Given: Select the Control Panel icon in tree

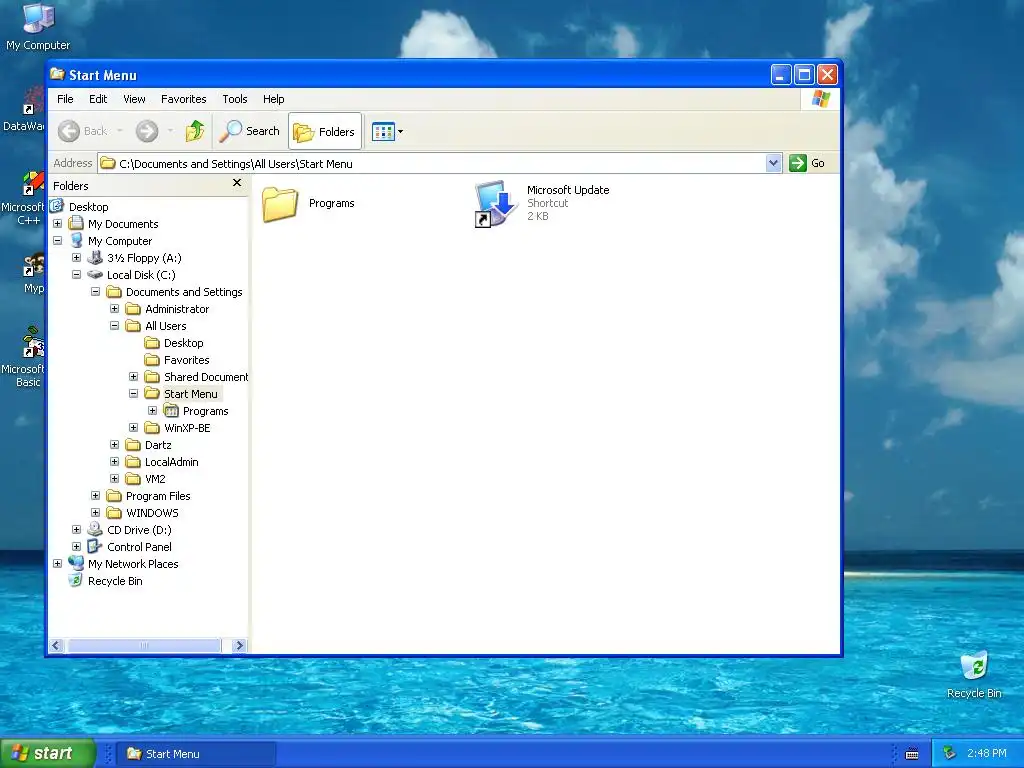Looking at the screenshot, I should click(95, 546).
